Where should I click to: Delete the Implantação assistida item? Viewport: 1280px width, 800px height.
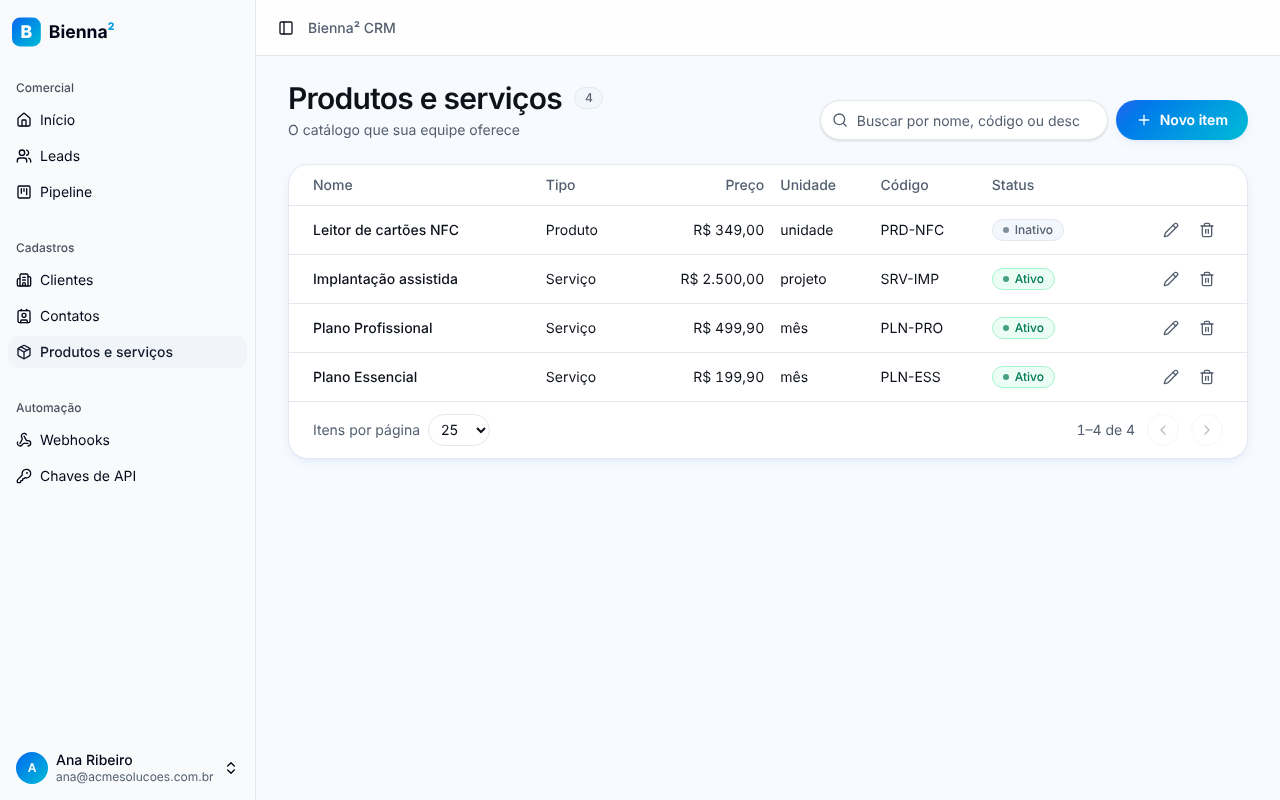pyautogui.click(x=1207, y=279)
